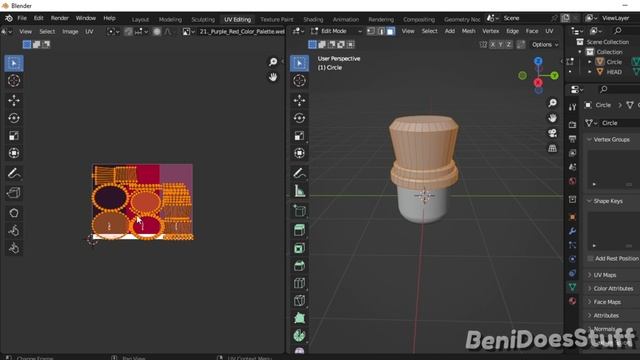
Task: Toggle Z mirror axis option
Action: pyautogui.click(x=509, y=44)
